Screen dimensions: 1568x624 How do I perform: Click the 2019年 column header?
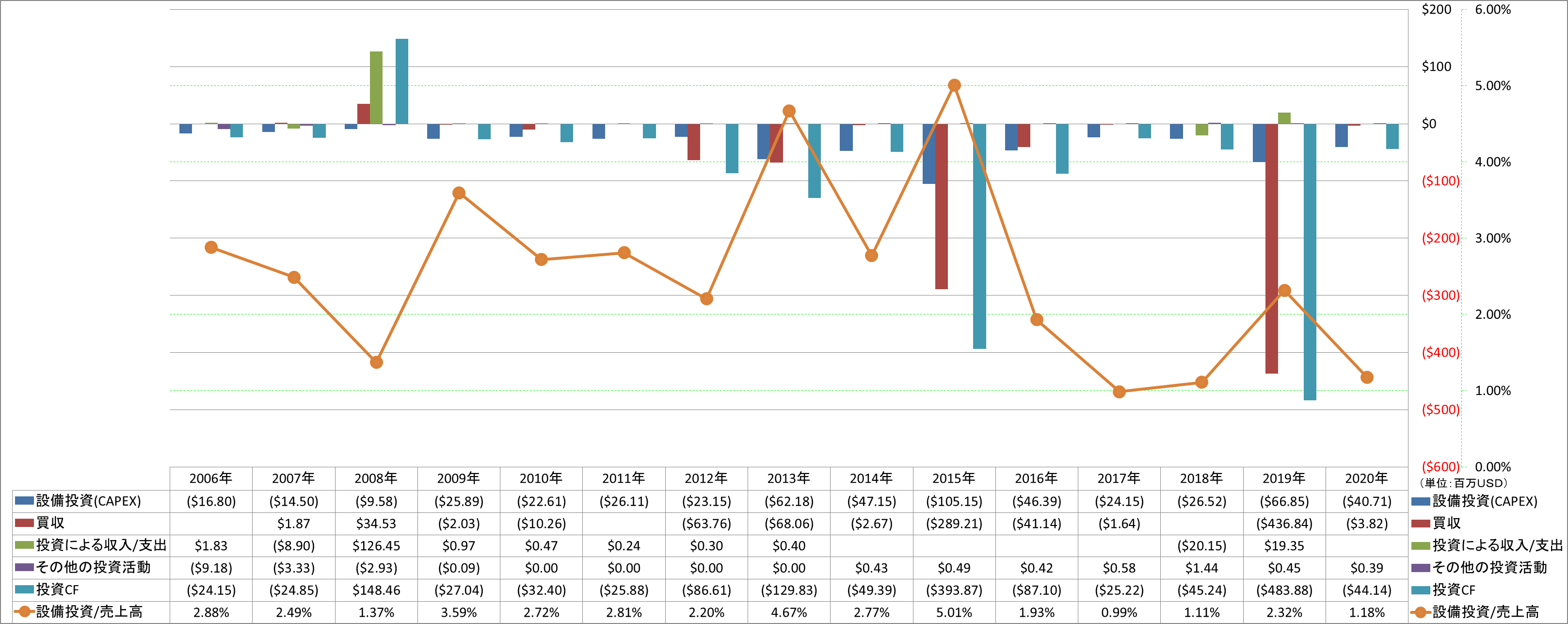[x=1284, y=478]
